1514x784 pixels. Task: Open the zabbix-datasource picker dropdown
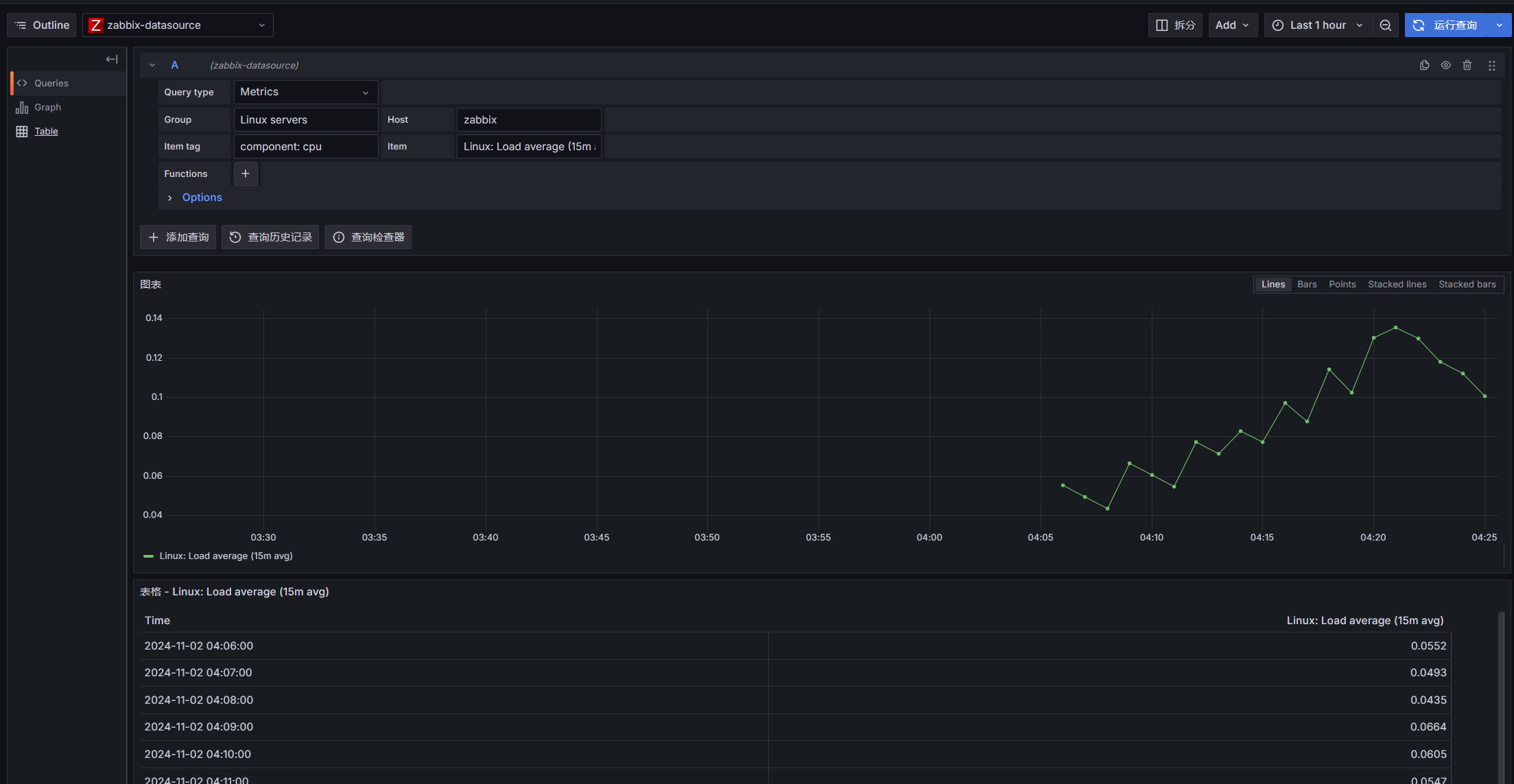click(178, 25)
